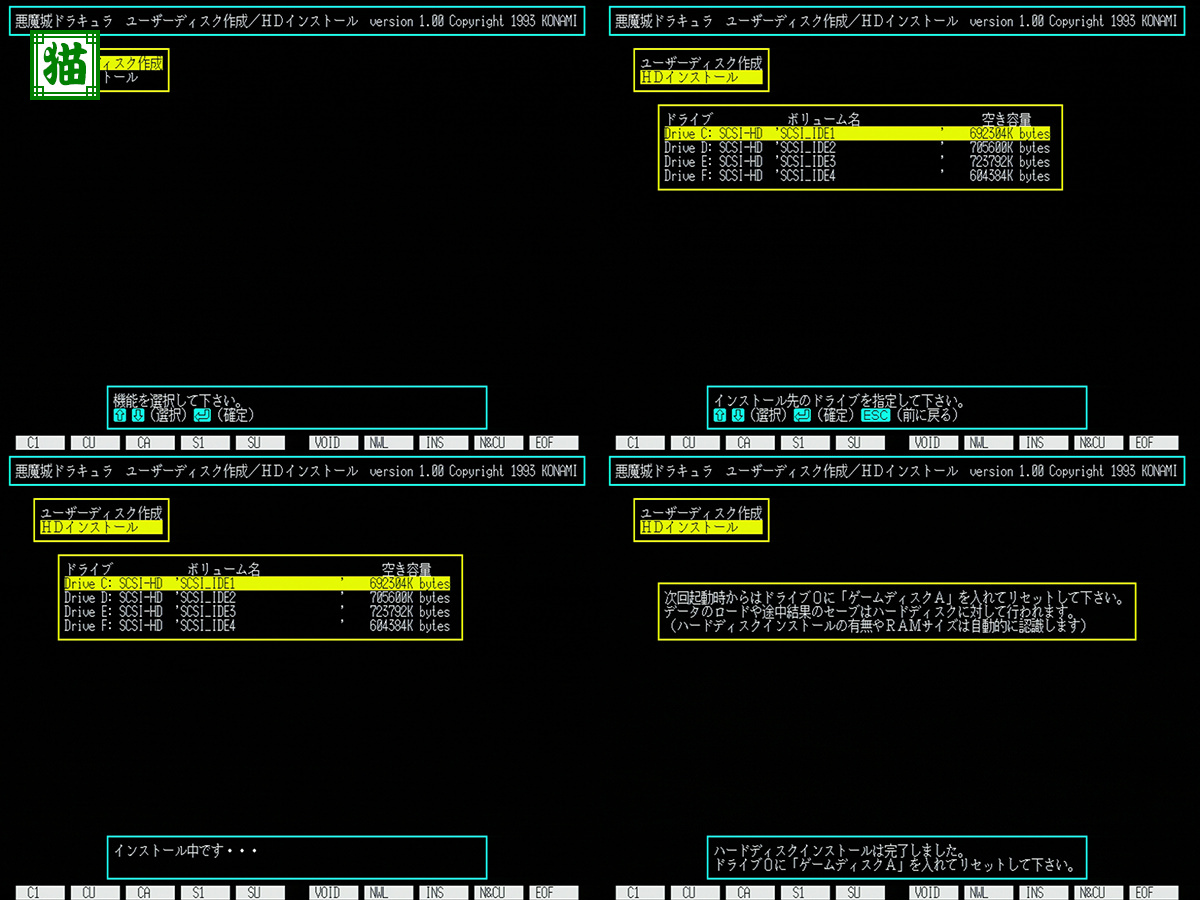
Task: Click the ESC key hint in the drive prompt
Action: click(x=875, y=415)
